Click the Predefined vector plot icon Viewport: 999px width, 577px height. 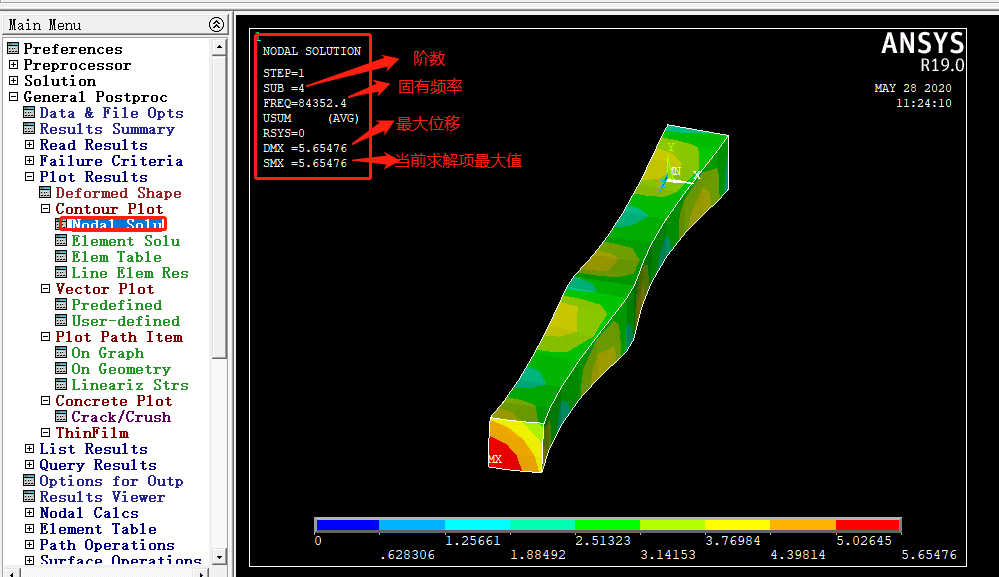click(x=61, y=304)
